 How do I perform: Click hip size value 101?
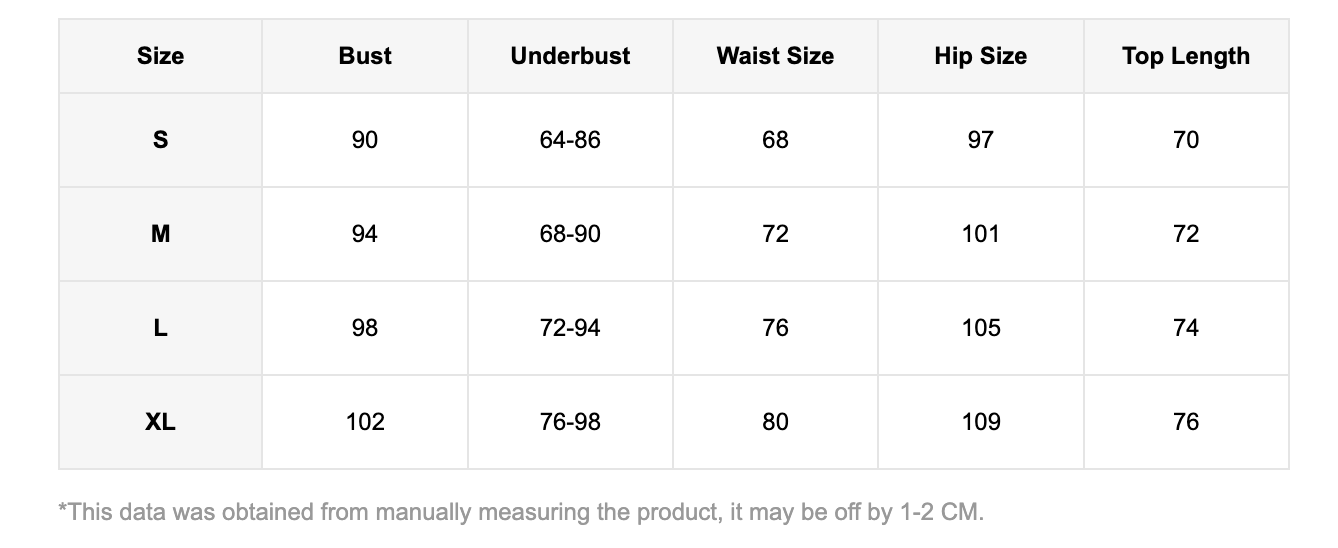[980, 234]
